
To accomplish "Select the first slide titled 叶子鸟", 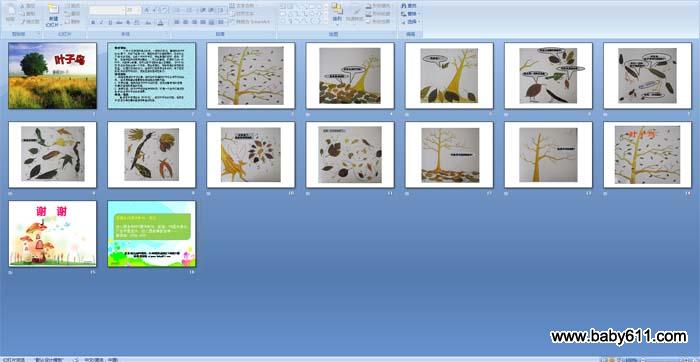I will coord(53,76).
